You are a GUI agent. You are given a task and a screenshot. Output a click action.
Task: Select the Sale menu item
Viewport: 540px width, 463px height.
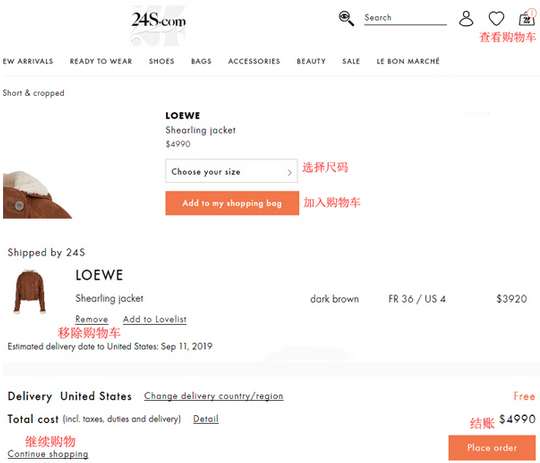click(351, 61)
